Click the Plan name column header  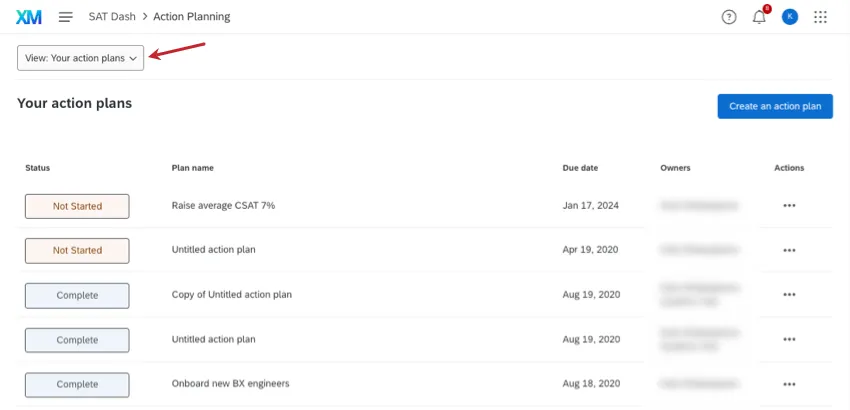pos(193,168)
